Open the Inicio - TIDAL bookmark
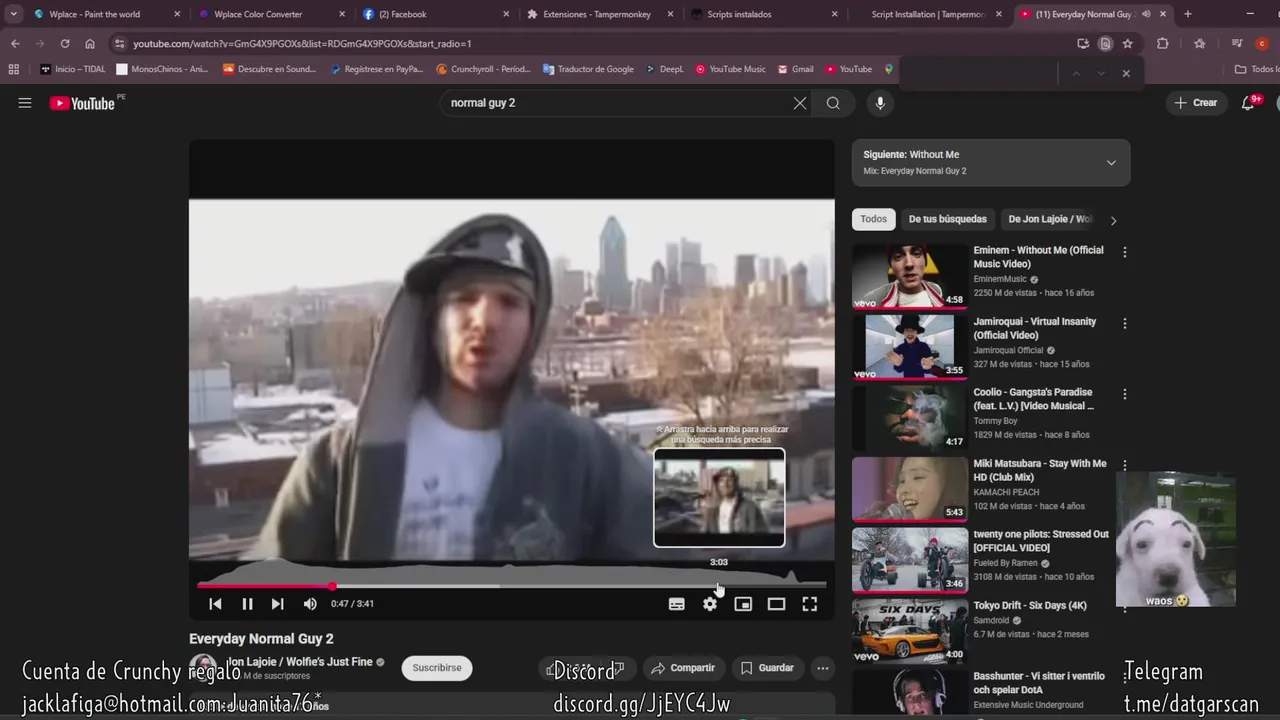The height and width of the screenshot is (720, 1280). tap(73, 69)
